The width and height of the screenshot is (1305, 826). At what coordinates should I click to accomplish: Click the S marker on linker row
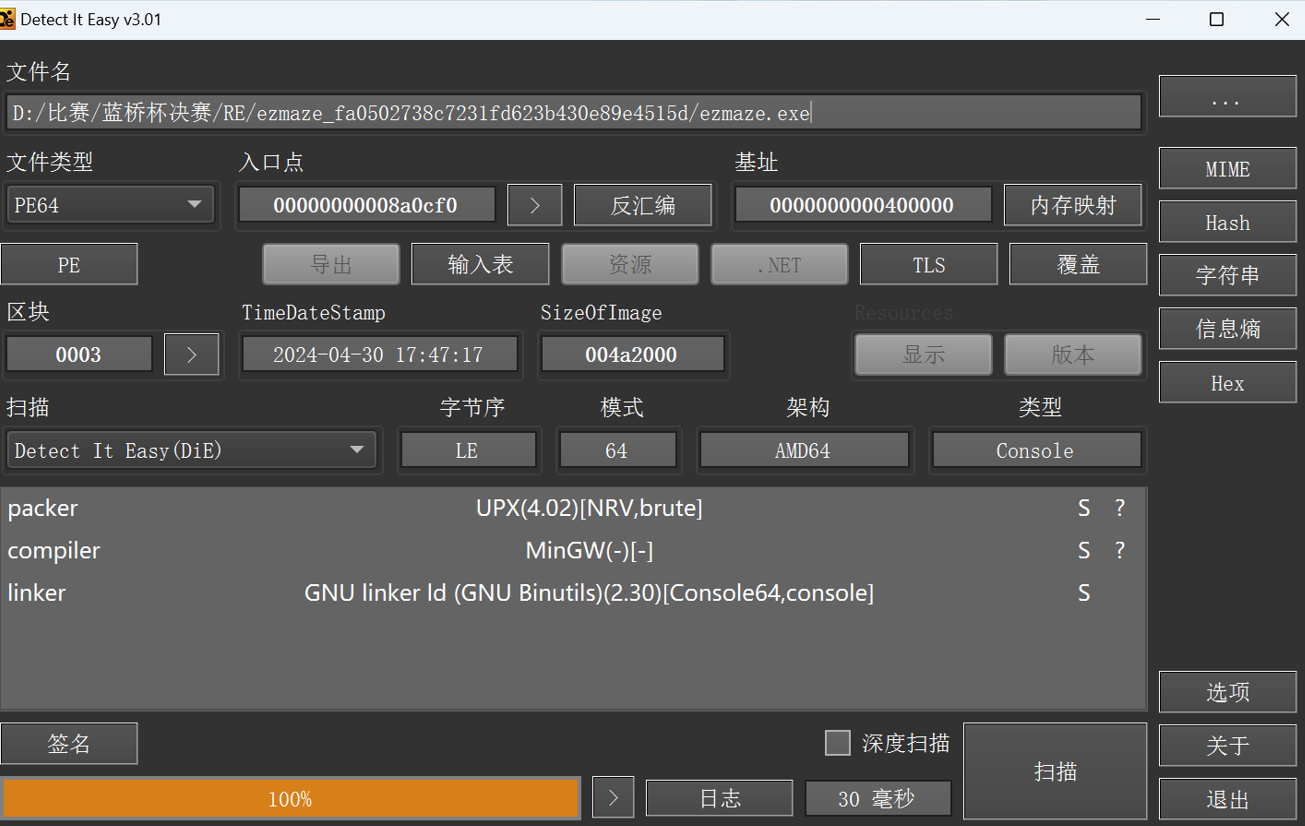point(1084,593)
